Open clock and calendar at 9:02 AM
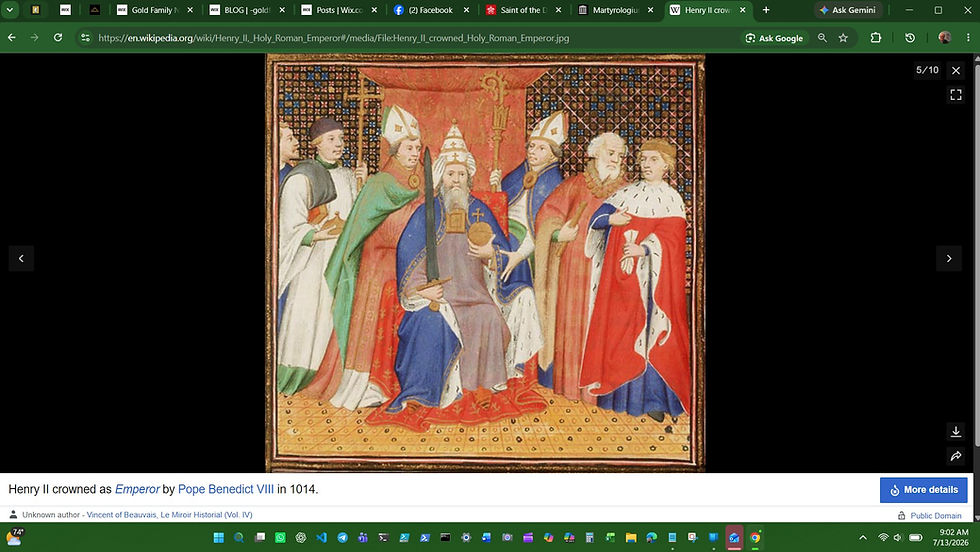This screenshot has height=552, width=980. tap(950, 538)
